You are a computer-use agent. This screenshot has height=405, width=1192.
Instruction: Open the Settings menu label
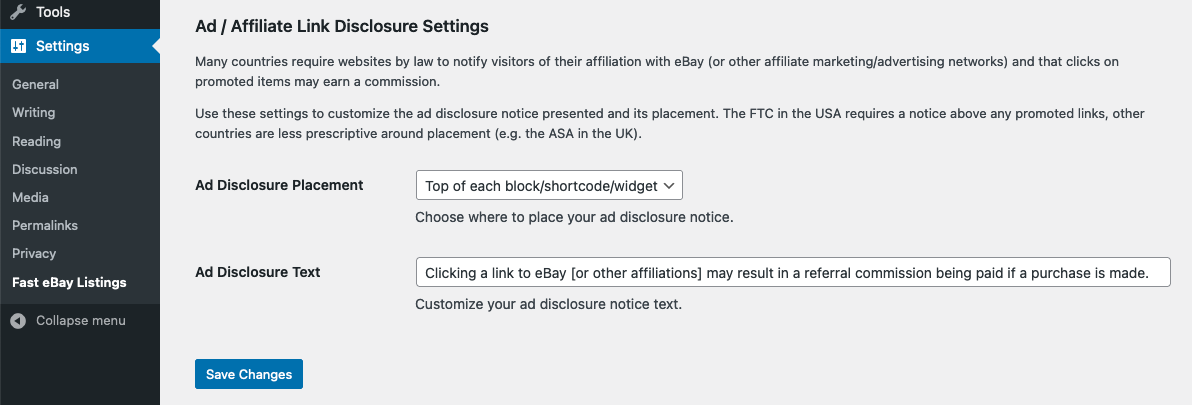click(62, 46)
